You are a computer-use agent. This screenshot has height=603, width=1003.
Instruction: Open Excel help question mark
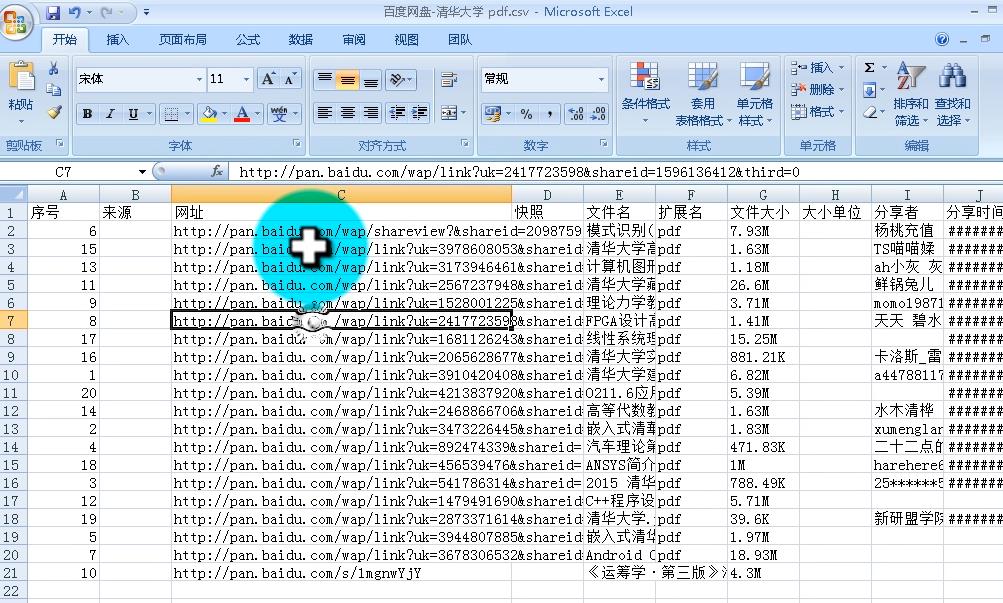(x=942, y=40)
